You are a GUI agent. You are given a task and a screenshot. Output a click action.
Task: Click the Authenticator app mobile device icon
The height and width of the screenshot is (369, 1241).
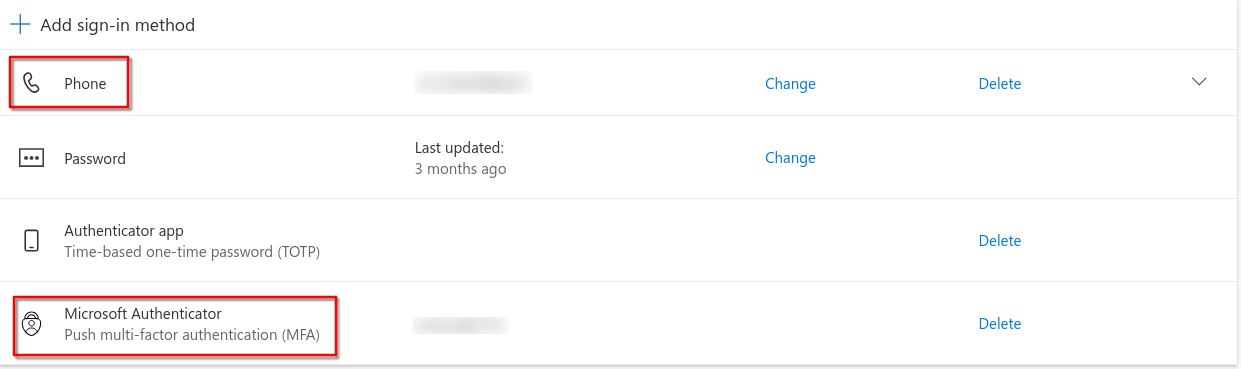(x=32, y=241)
